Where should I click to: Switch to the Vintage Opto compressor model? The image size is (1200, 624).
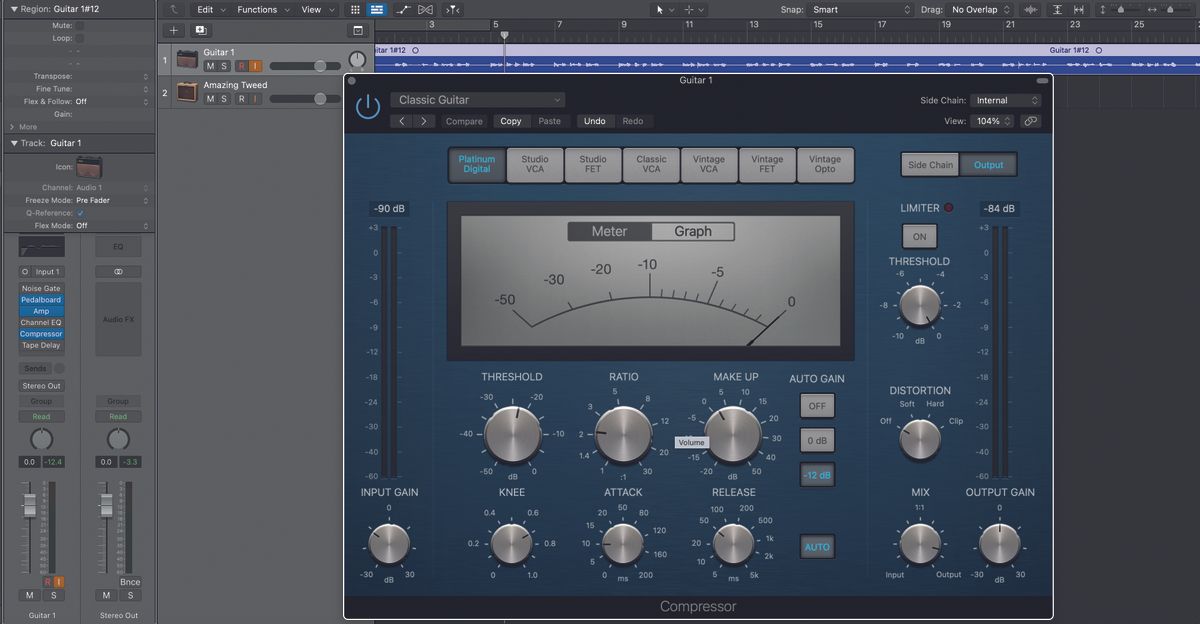click(x=825, y=165)
